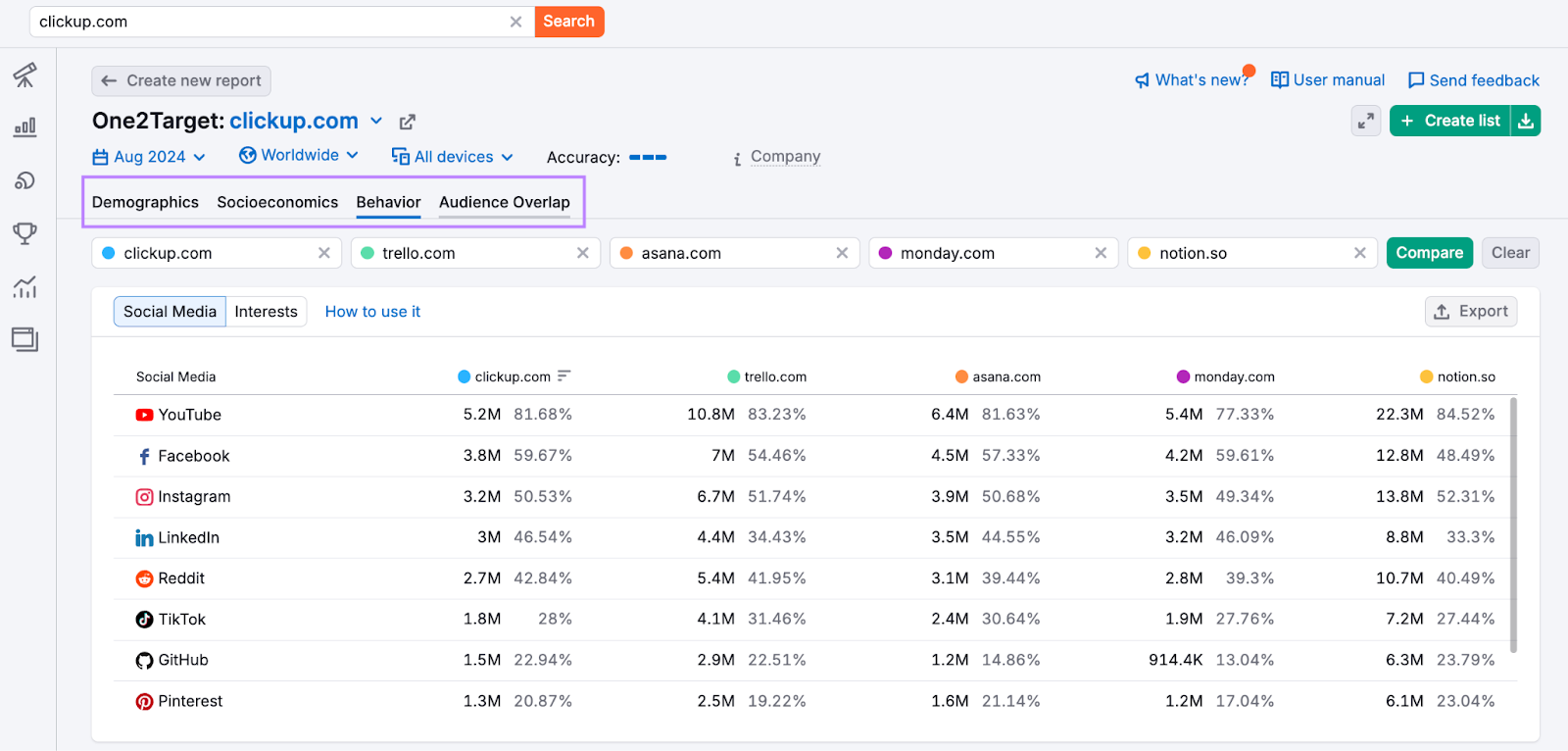Screen dimensions: 1568x751
Task: Click the Send feedback chat icon
Action: point(1416,80)
